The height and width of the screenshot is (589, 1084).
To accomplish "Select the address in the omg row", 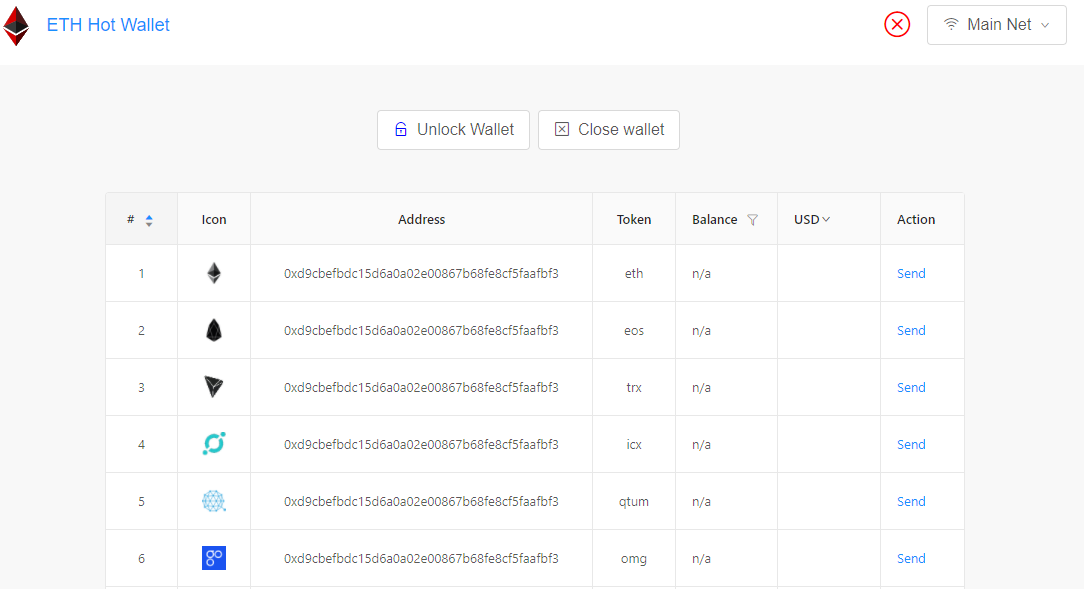I will click(x=421, y=558).
